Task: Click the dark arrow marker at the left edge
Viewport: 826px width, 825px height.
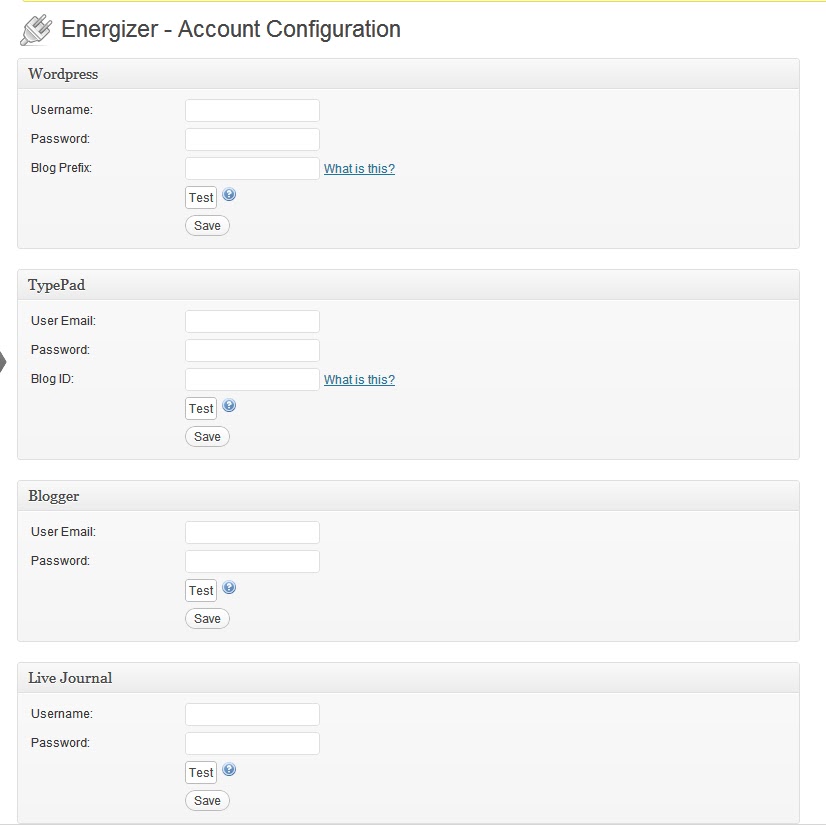Action: [x=3, y=362]
